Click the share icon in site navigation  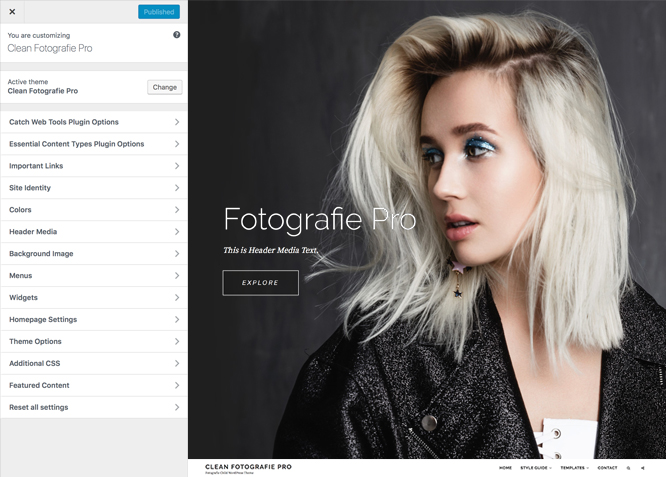tap(643, 468)
